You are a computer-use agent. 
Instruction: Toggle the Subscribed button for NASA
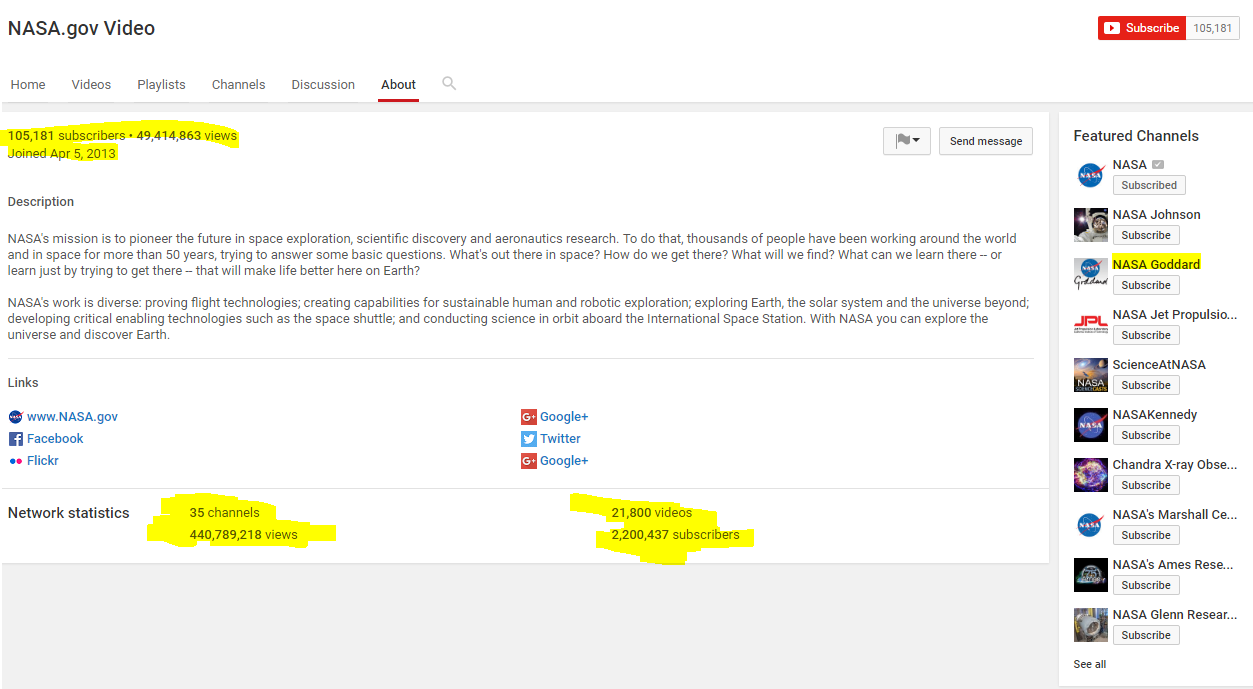[1149, 185]
